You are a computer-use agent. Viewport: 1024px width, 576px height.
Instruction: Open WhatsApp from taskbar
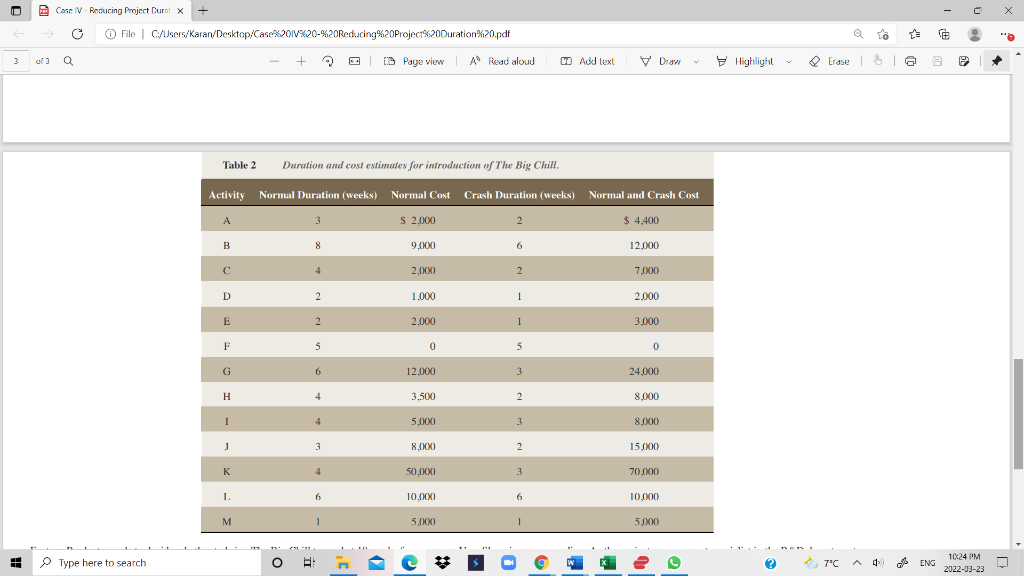click(674, 562)
